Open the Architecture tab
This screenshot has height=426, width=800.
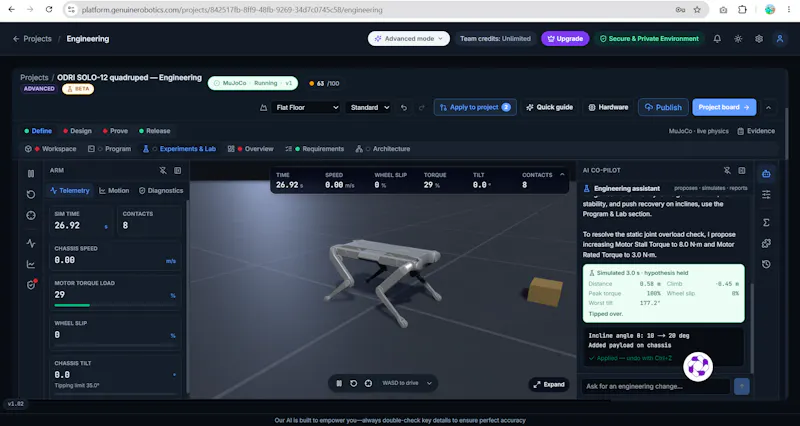click(383, 149)
